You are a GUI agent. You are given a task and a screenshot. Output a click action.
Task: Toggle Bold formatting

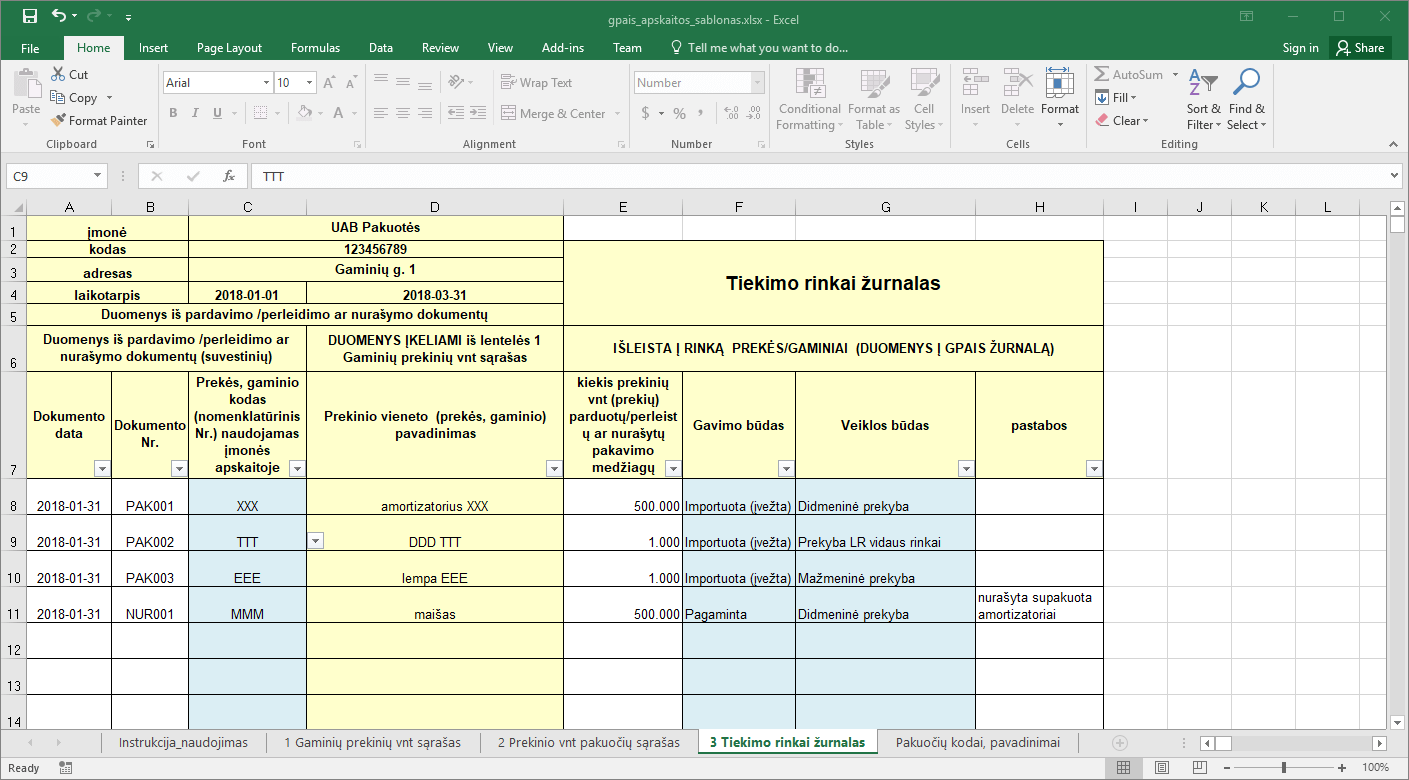pos(173,113)
